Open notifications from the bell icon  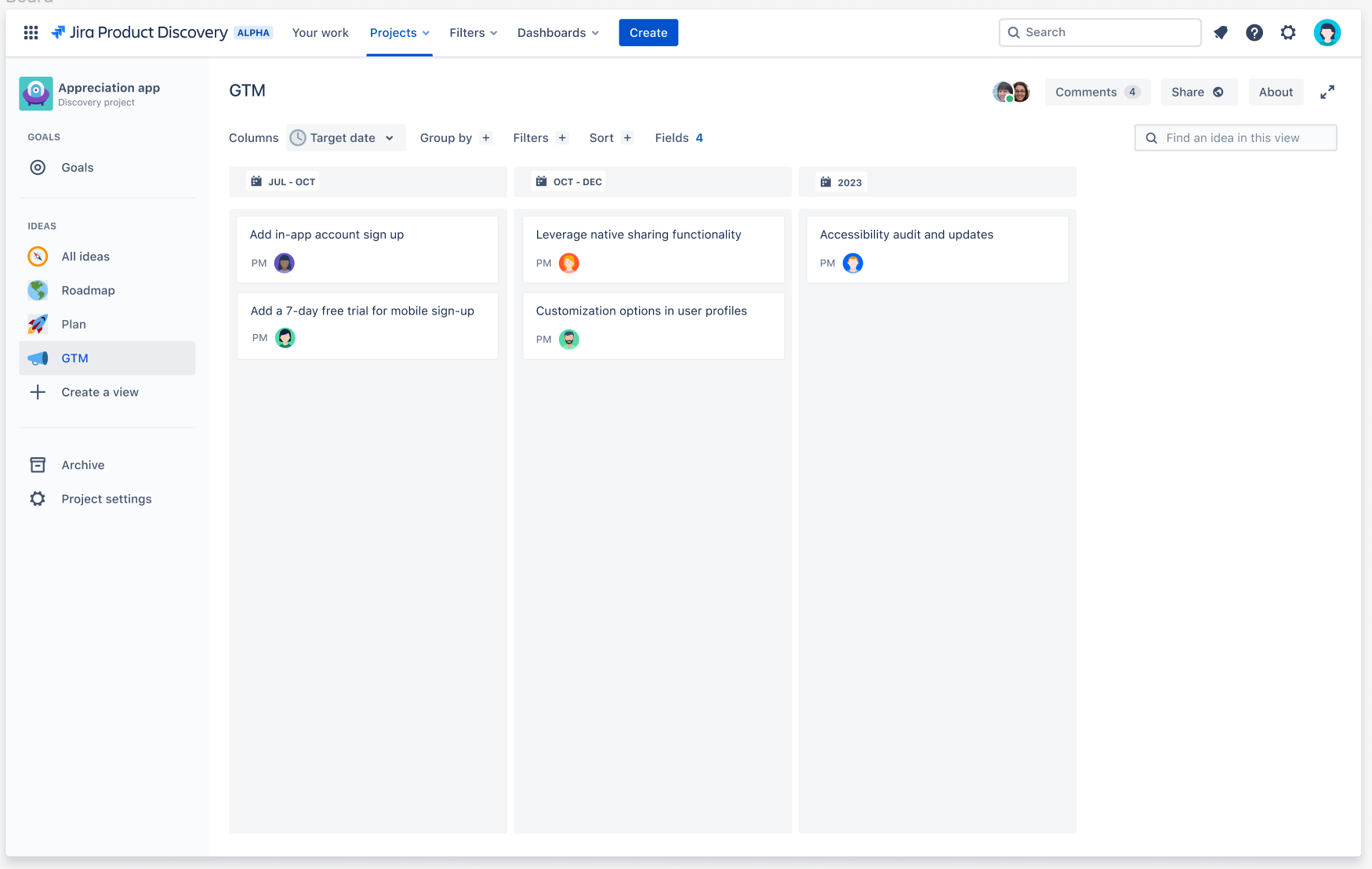tap(1220, 32)
